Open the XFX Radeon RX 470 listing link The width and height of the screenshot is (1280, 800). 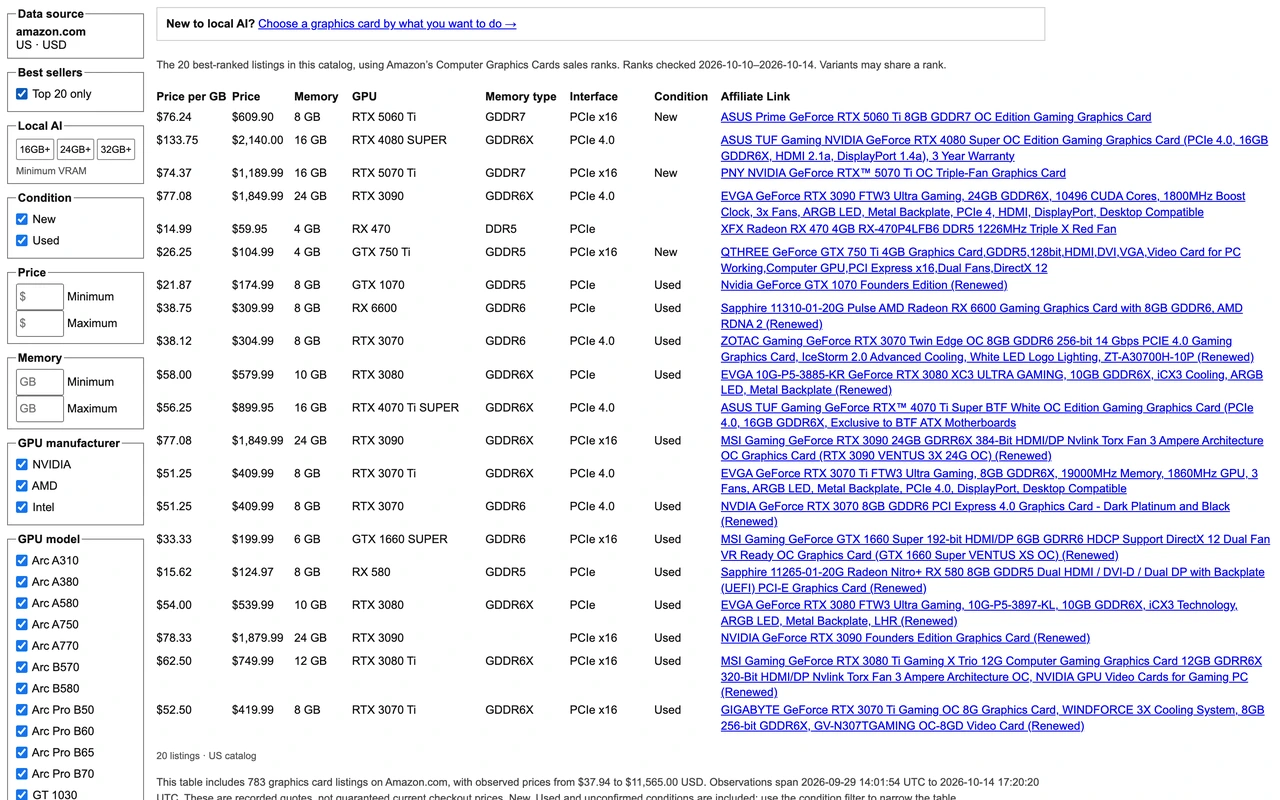tap(918, 229)
